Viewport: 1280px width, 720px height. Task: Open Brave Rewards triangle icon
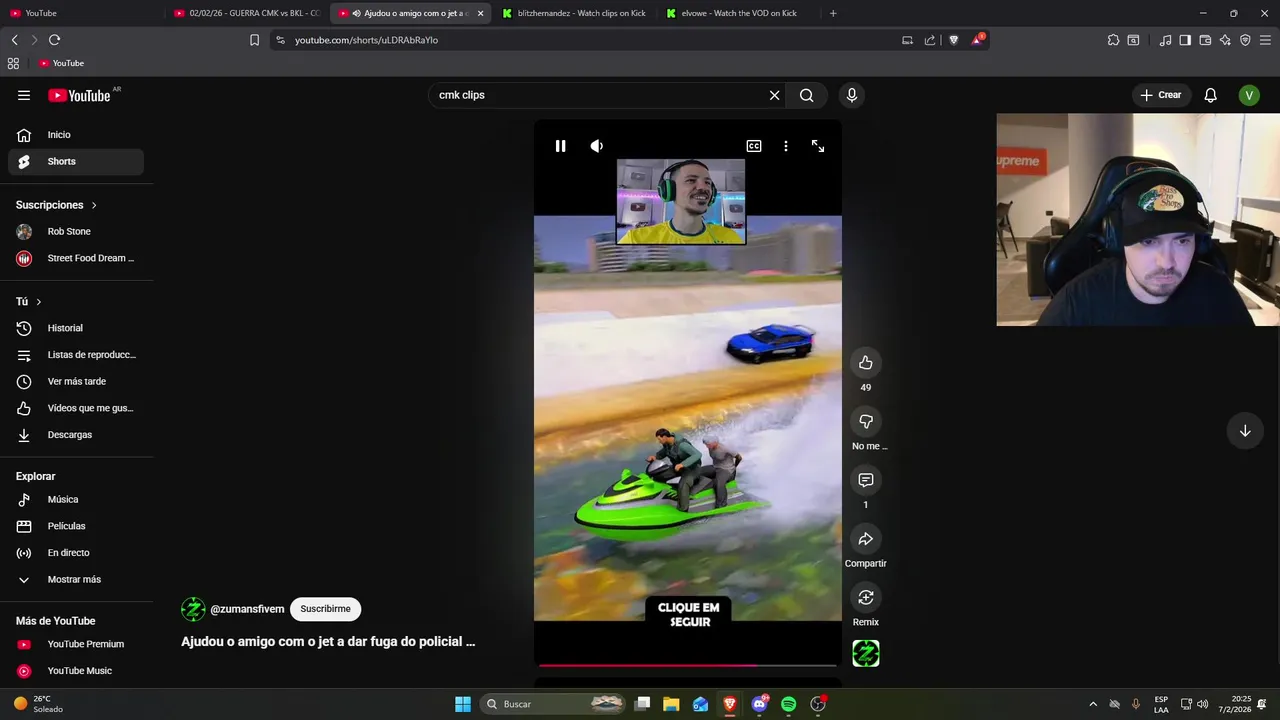[977, 40]
